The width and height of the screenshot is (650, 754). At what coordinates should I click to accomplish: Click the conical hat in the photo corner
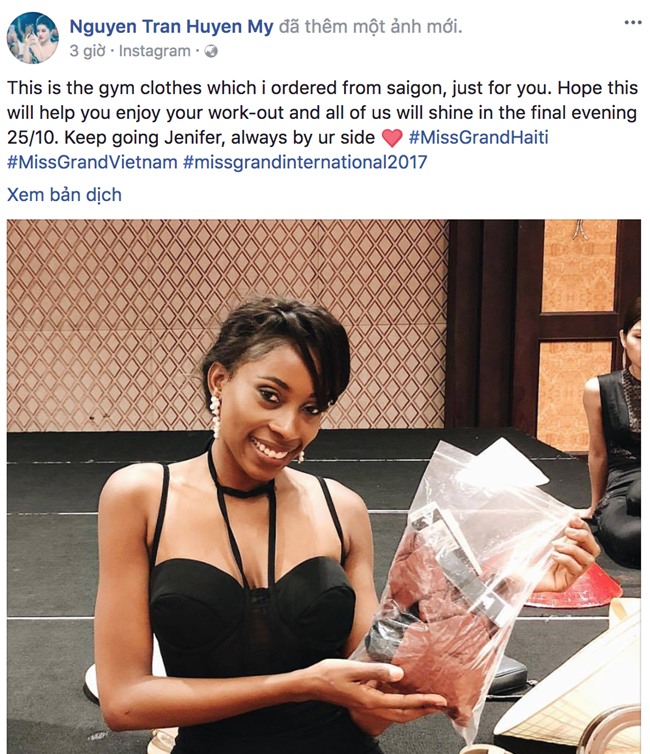coord(577,692)
